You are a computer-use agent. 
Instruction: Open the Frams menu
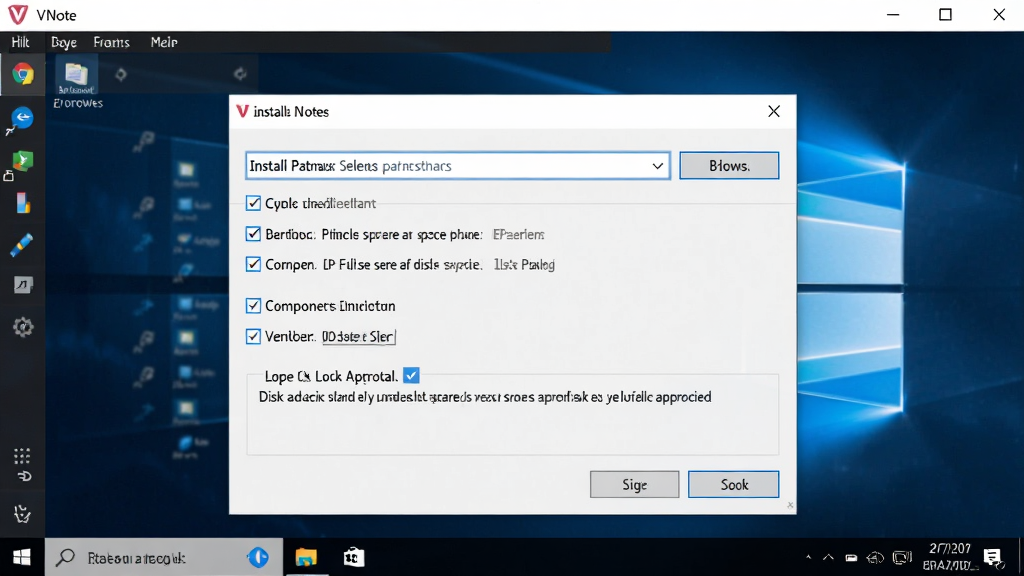point(112,42)
